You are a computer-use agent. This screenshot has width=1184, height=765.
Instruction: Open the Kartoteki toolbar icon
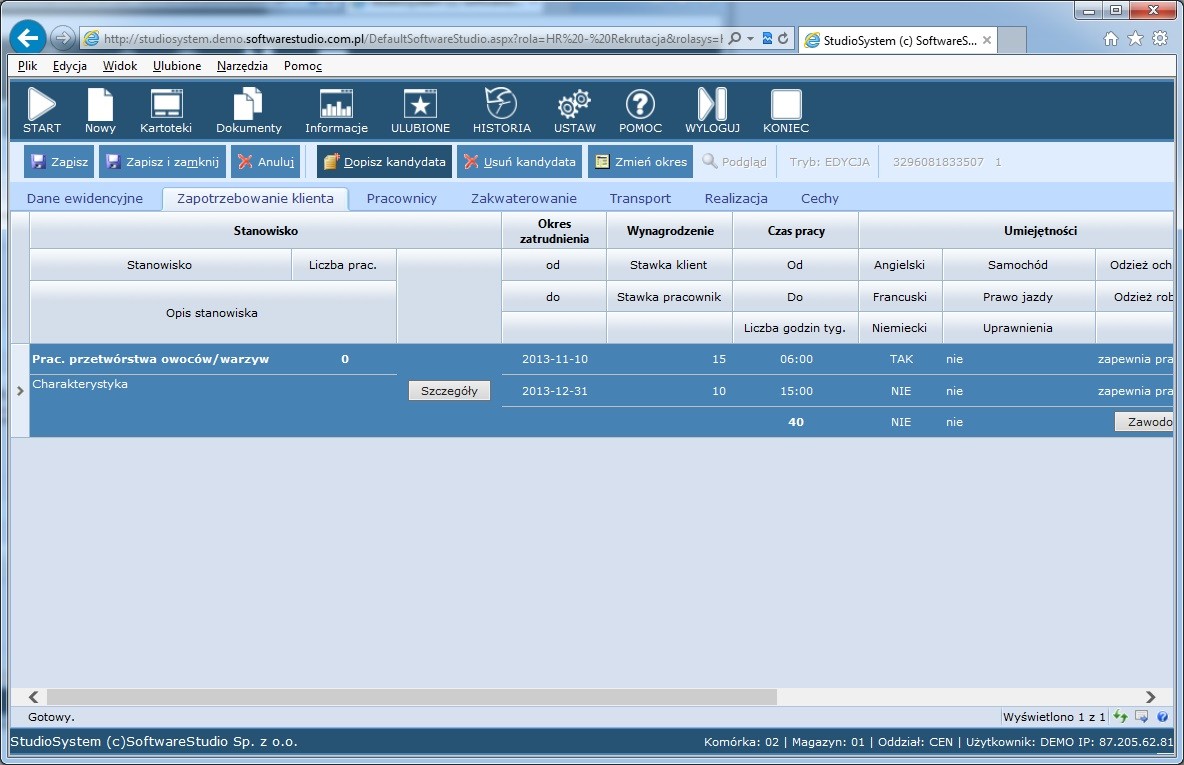(x=166, y=110)
